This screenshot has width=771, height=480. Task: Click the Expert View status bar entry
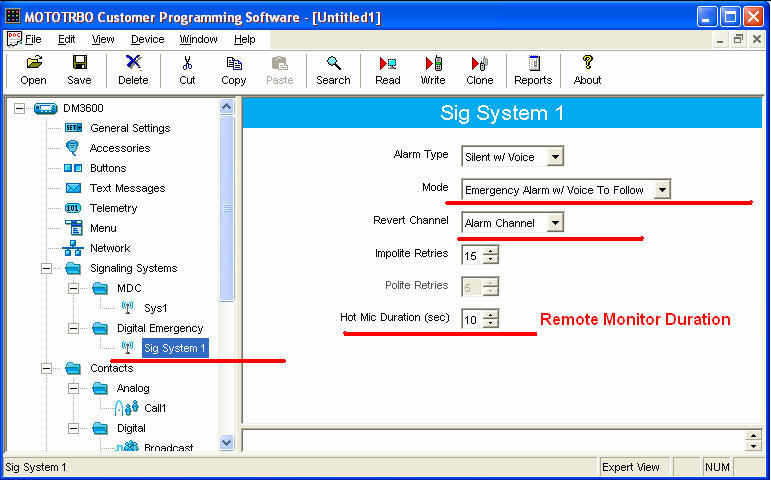pyautogui.click(x=630, y=467)
